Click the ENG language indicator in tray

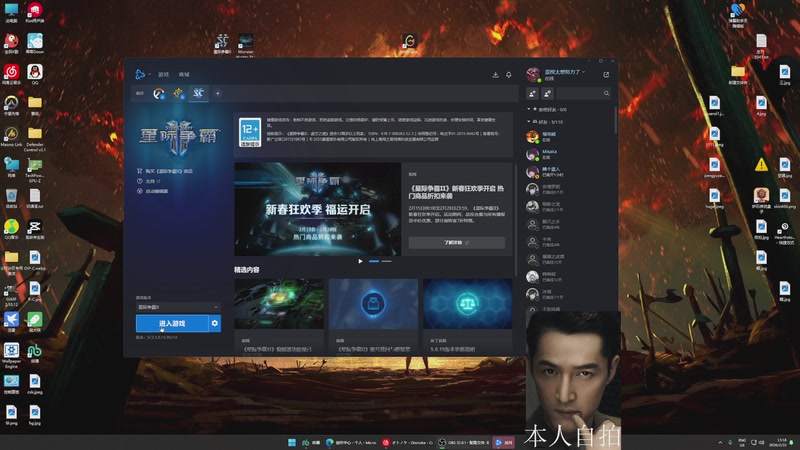coord(742,442)
